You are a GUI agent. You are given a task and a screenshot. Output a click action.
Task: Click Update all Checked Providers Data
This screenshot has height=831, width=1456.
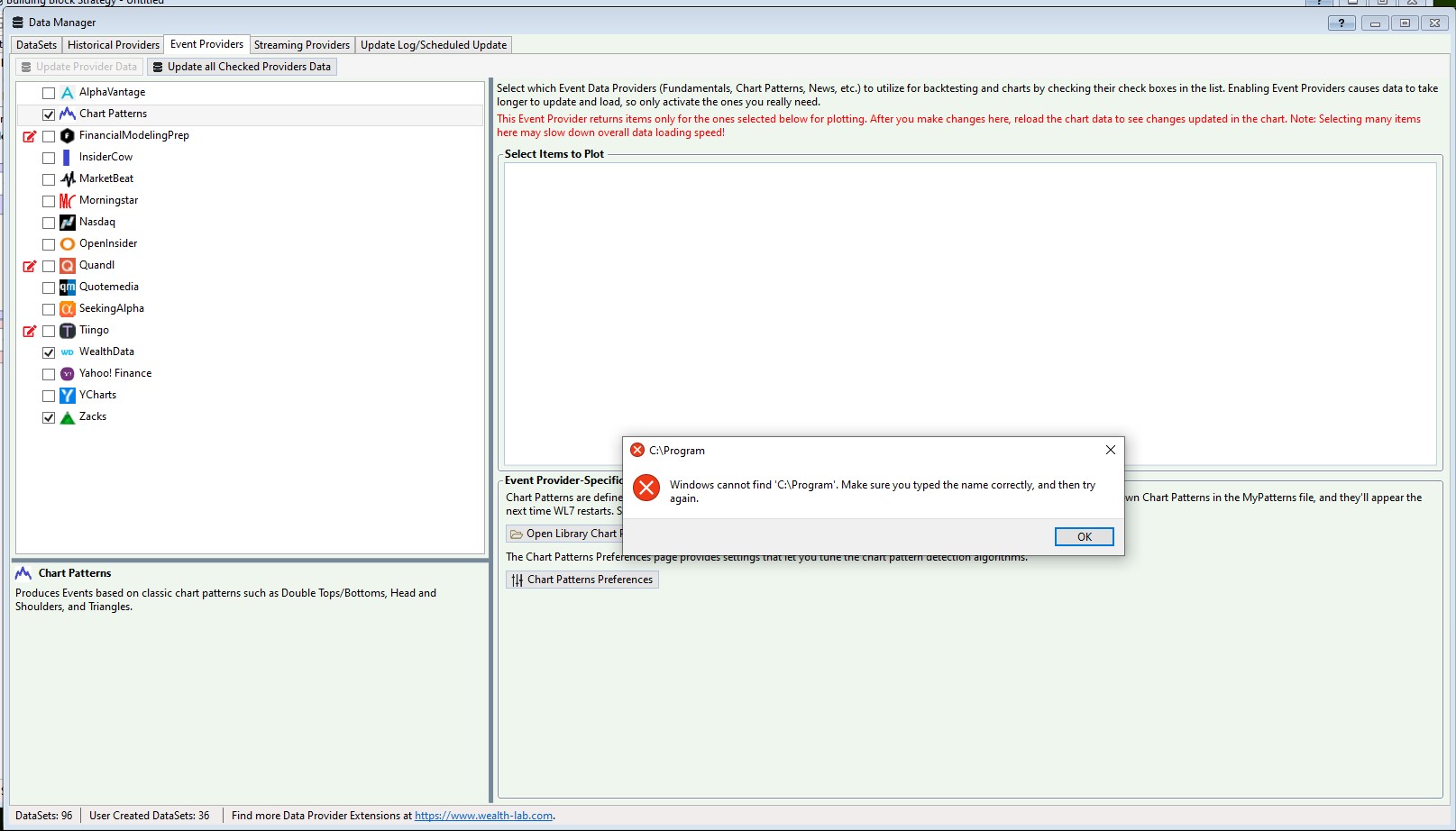[242, 67]
